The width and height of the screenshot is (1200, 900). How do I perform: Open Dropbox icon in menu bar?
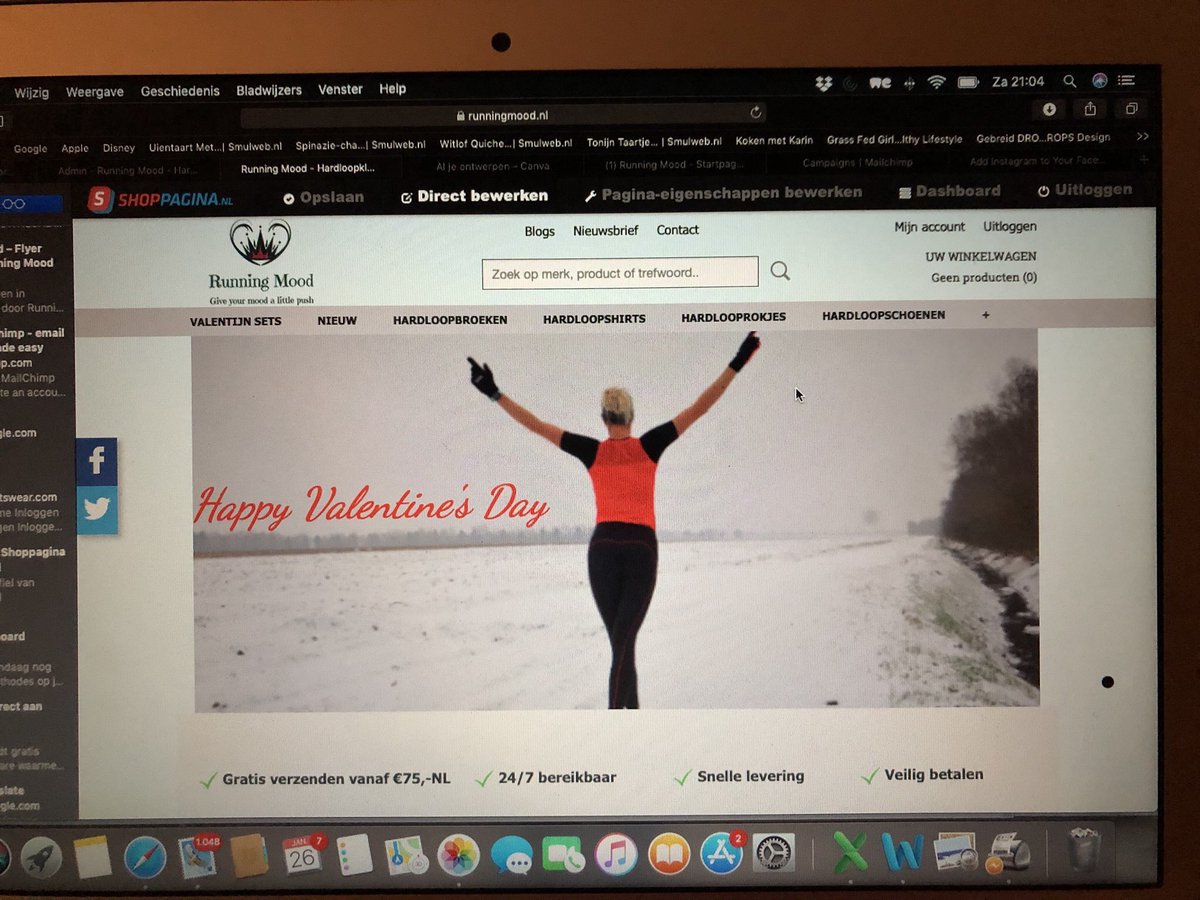tap(824, 83)
